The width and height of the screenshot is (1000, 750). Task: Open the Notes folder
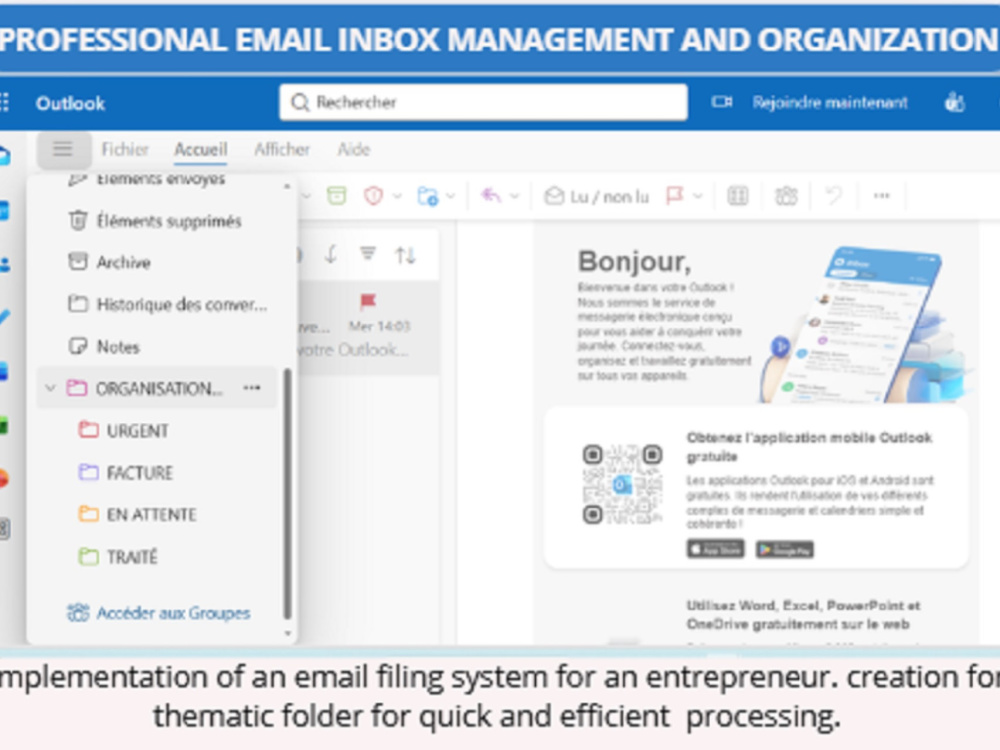click(x=159, y=346)
